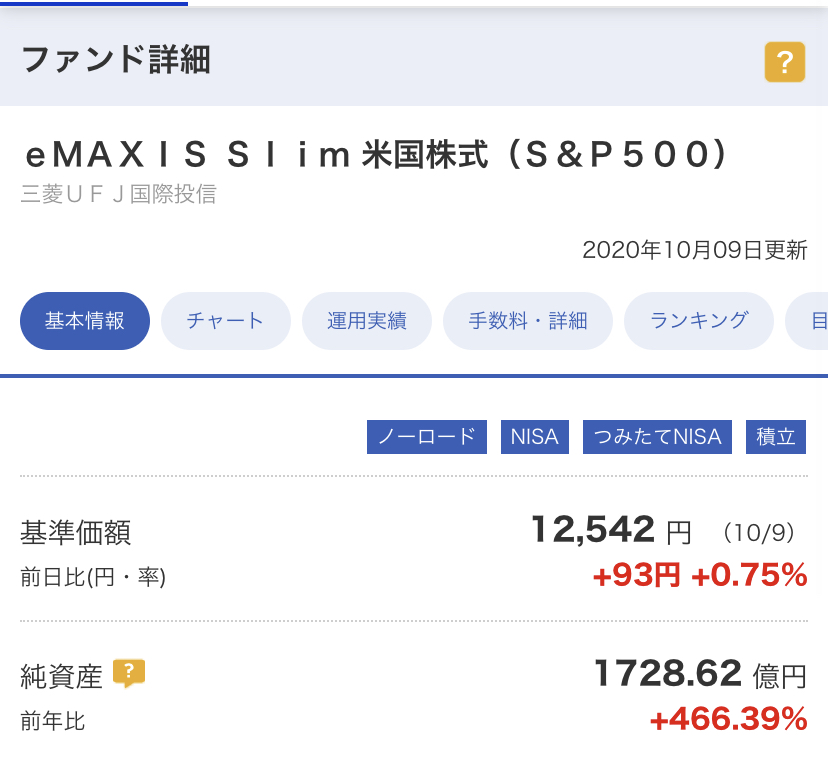Click the NISA tag
Viewport: 828px width, 762px height.
(534, 437)
